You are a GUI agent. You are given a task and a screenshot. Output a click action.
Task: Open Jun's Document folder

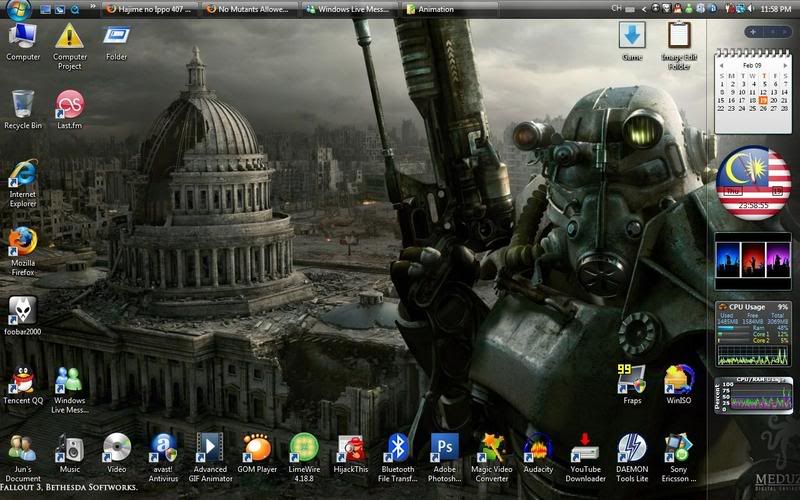pos(23,458)
